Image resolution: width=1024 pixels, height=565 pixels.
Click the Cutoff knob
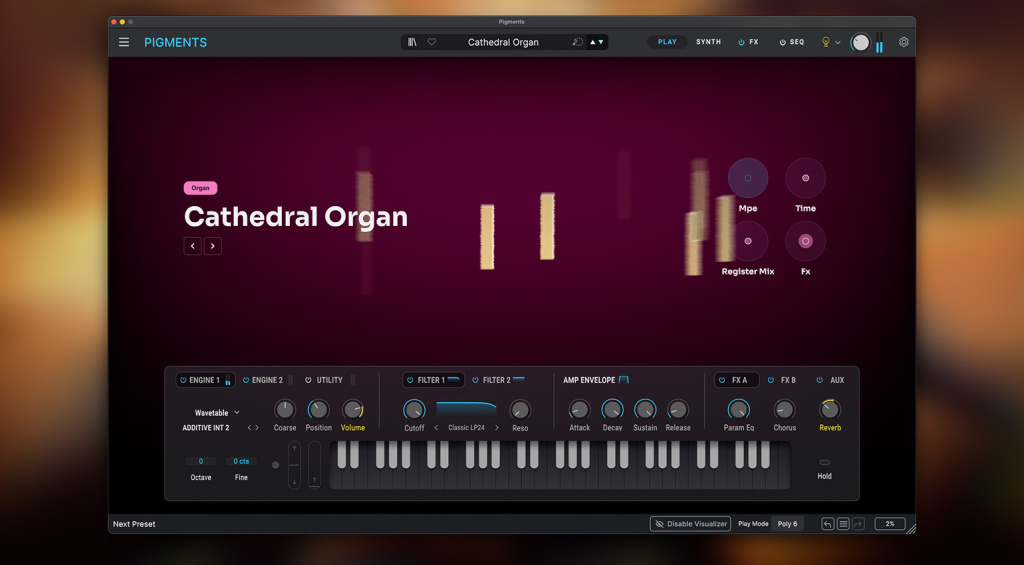414,410
